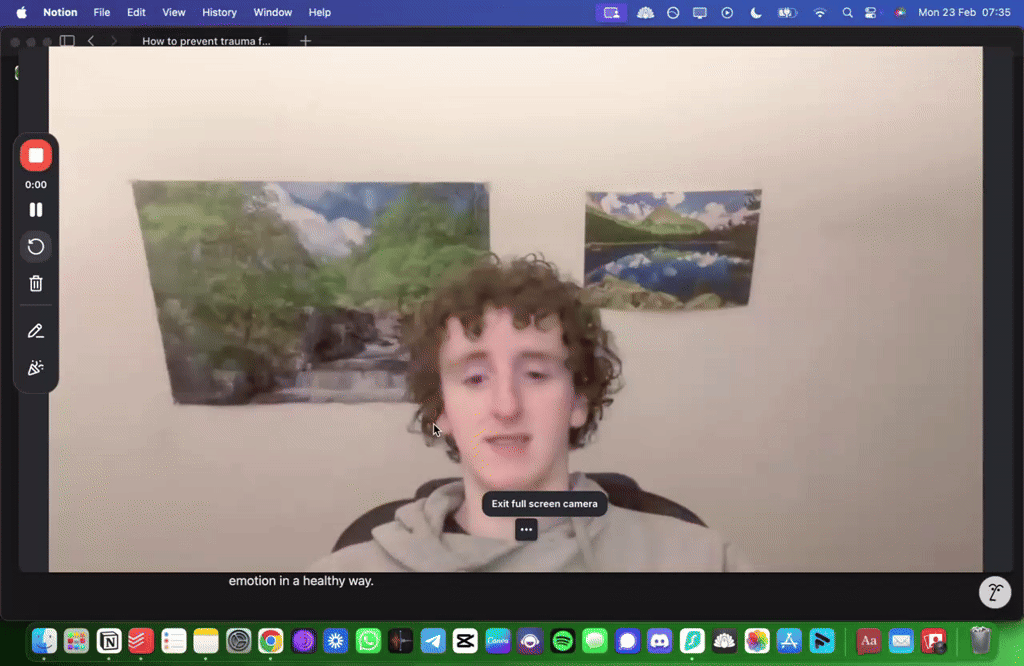Open a new tab with plus button

pos(306,40)
